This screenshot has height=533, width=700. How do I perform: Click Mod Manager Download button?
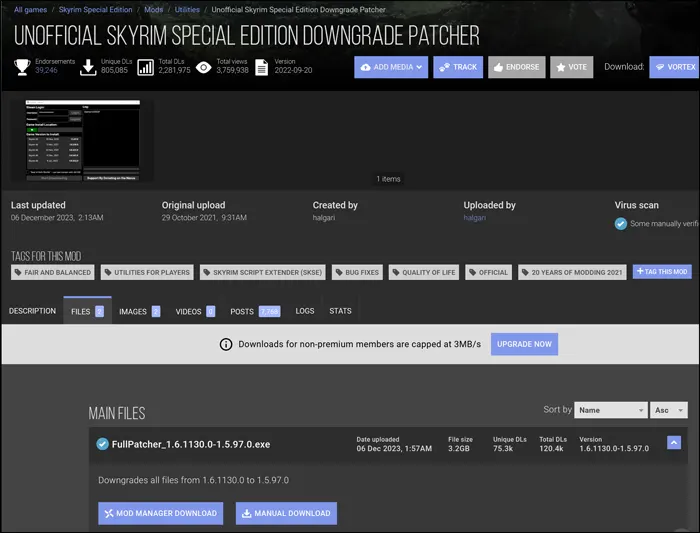pyautogui.click(x=161, y=513)
